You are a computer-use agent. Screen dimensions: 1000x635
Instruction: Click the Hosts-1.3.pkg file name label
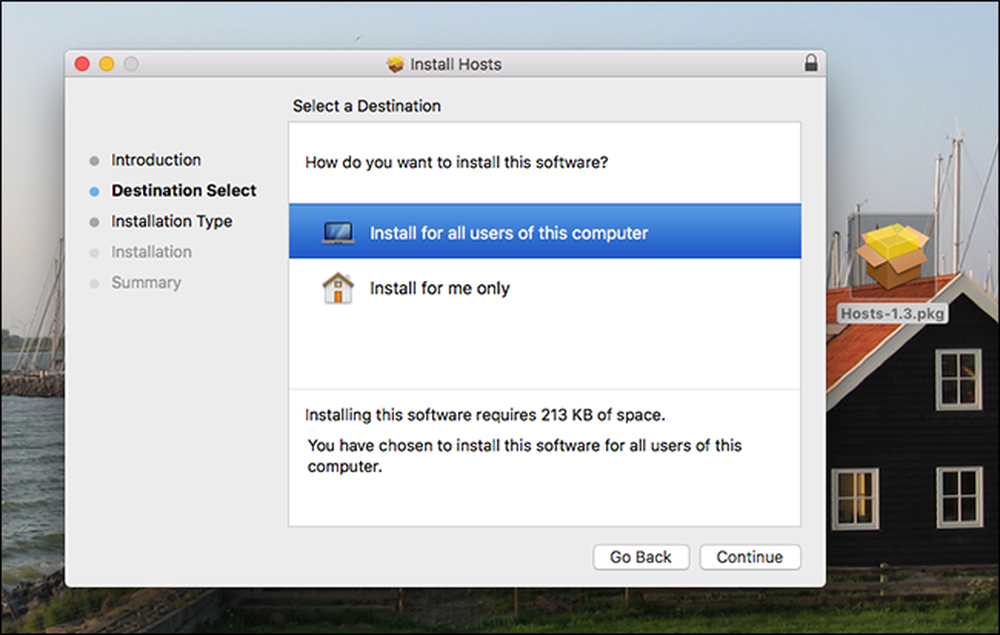[x=892, y=313]
